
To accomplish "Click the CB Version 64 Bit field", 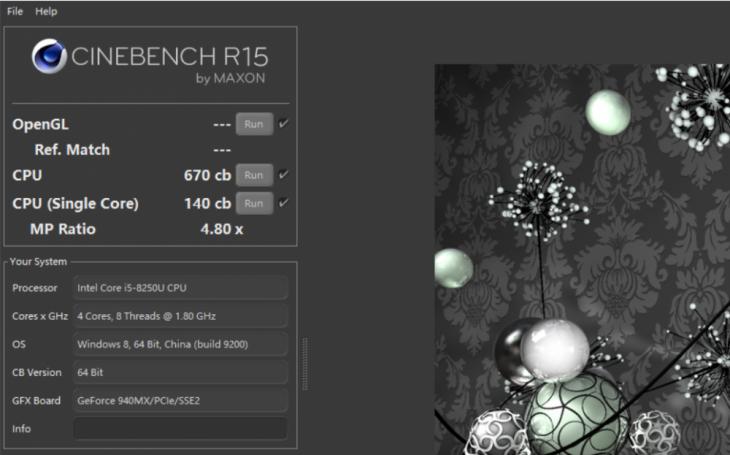I will tap(180, 372).
